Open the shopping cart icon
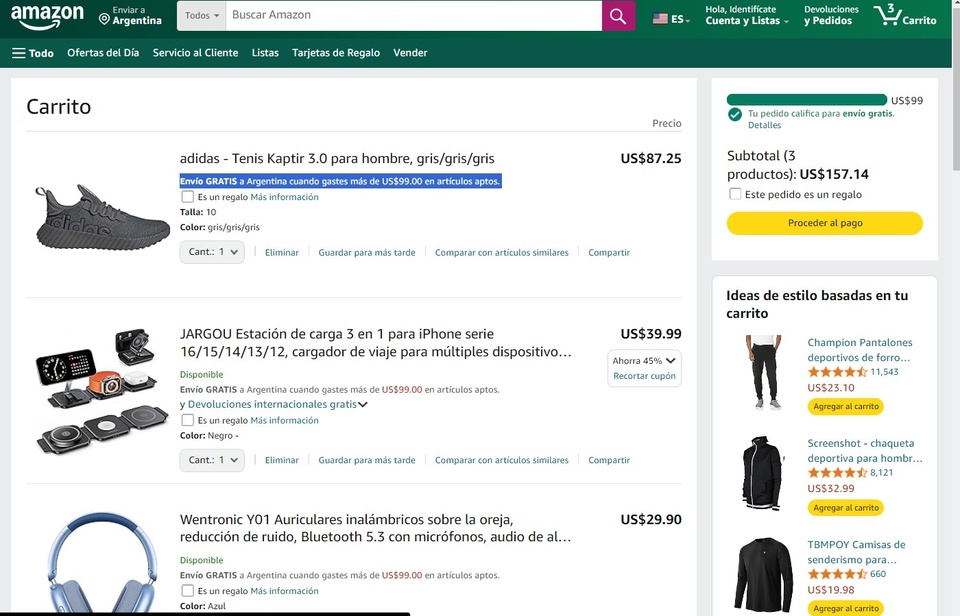960x616 pixels. pos(905,15)
